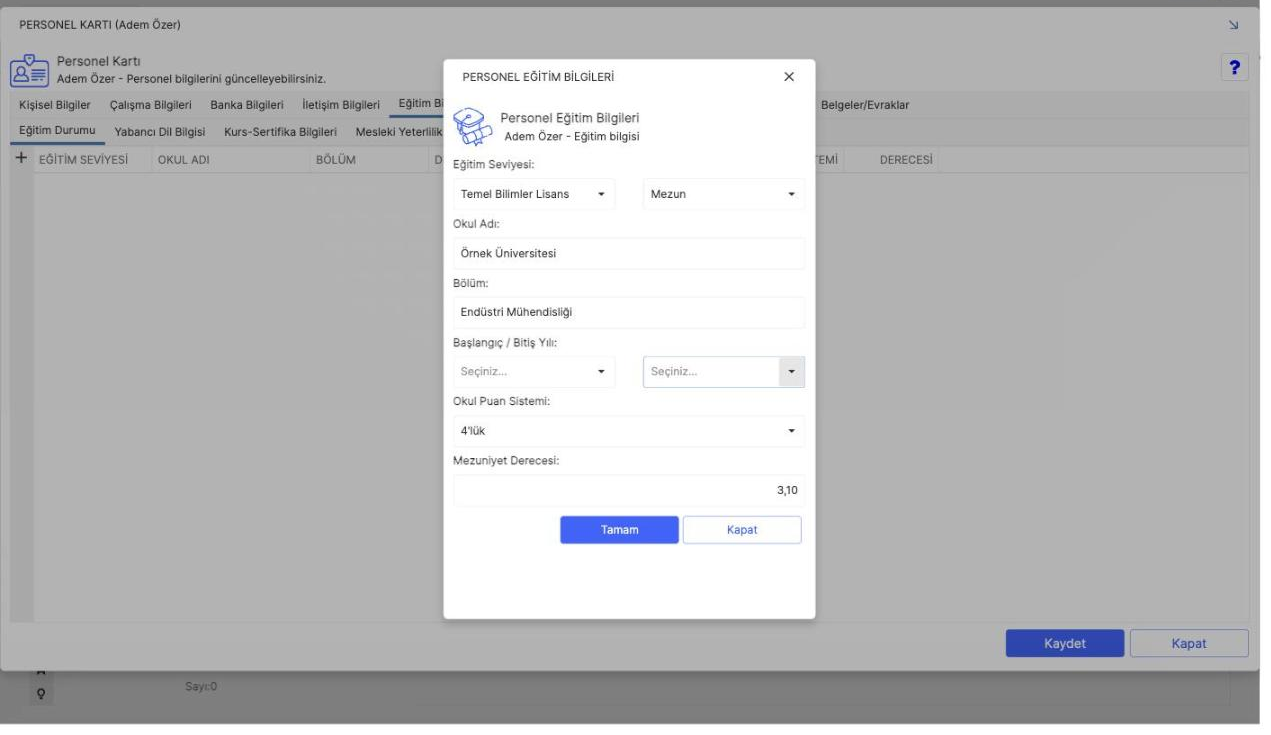Click the blue help question mark icon
Screen dimensions: 1271x735
[x=1235, y=67]
